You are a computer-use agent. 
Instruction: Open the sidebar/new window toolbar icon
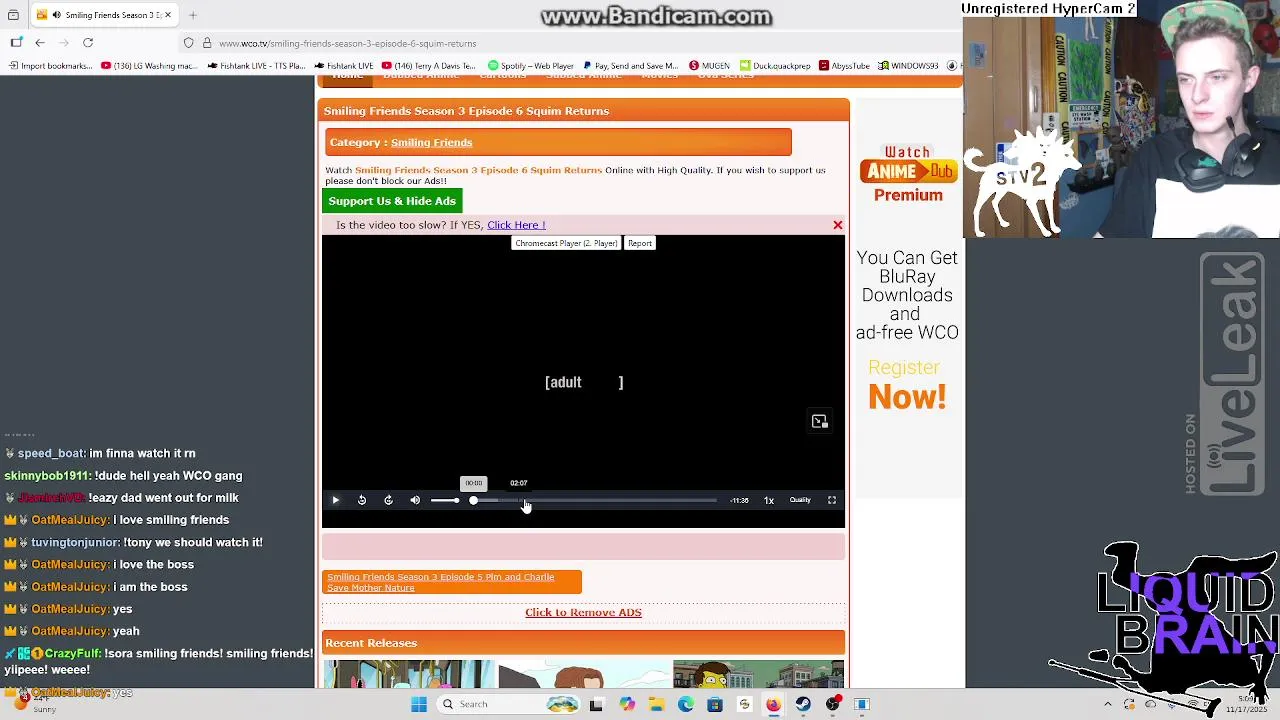click(16, 43)
